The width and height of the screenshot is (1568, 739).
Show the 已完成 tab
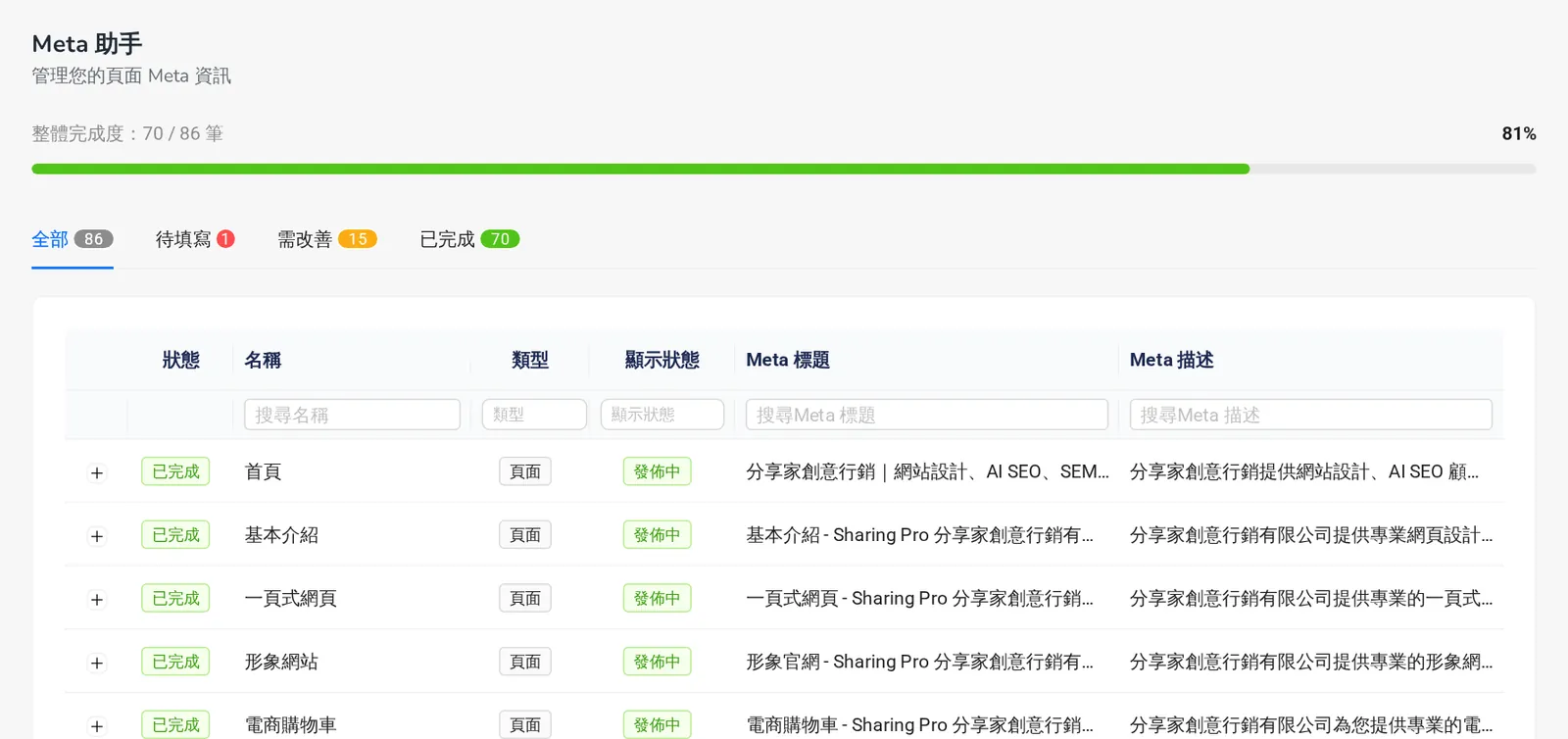tap(469, 239)
